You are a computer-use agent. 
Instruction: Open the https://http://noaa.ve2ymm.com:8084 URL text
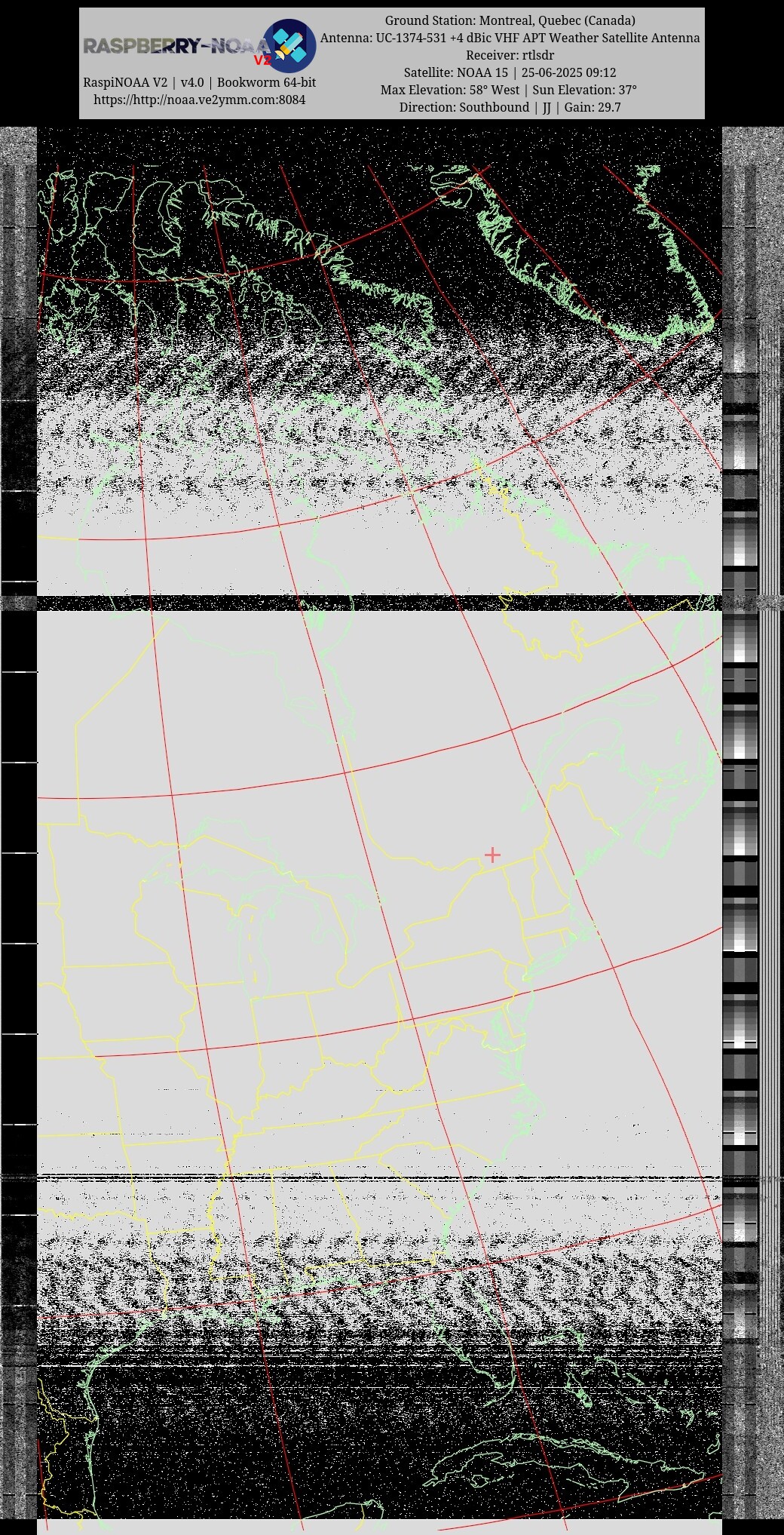click(200, 100)
